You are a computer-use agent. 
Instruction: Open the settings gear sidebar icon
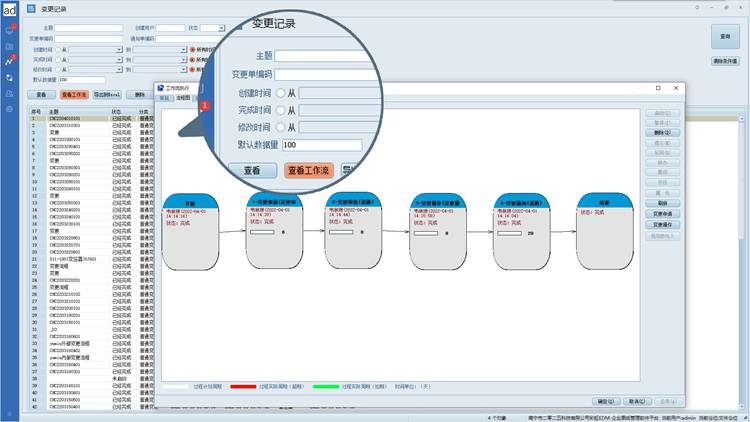10,108
